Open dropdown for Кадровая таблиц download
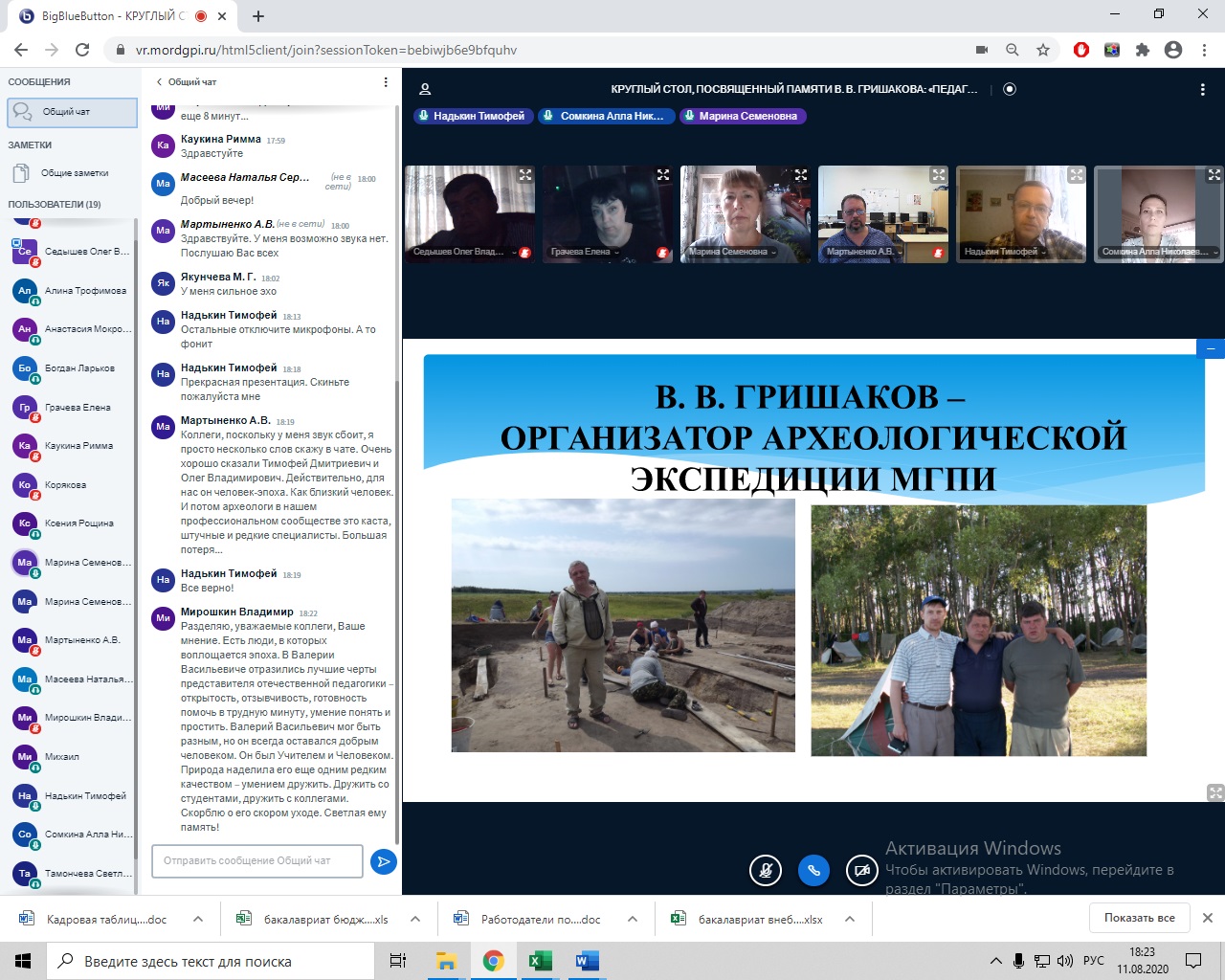Screen dimensions: 1225x980 [x=198, y=919]
